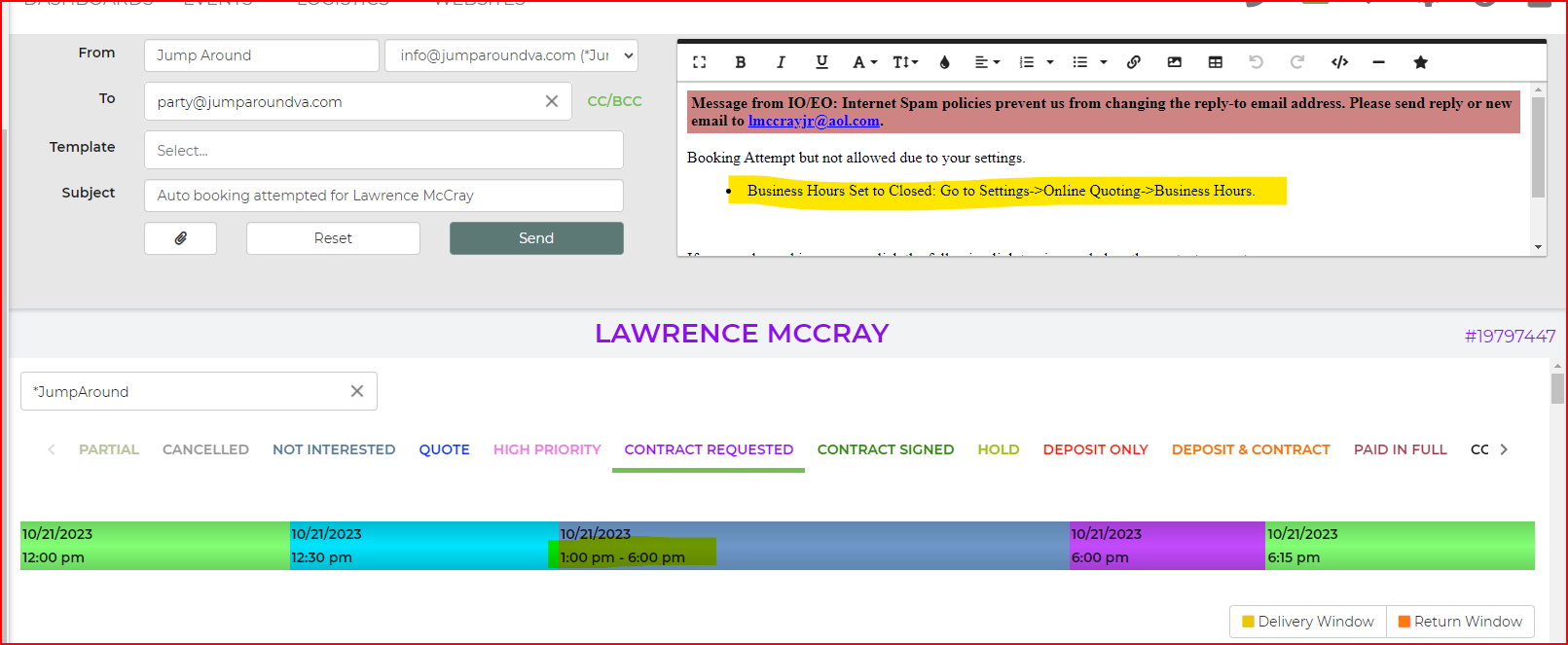The width and height of the screenshot is (1568, 645).
Task: Click the text color droplet icon
Action: point(944,62)
